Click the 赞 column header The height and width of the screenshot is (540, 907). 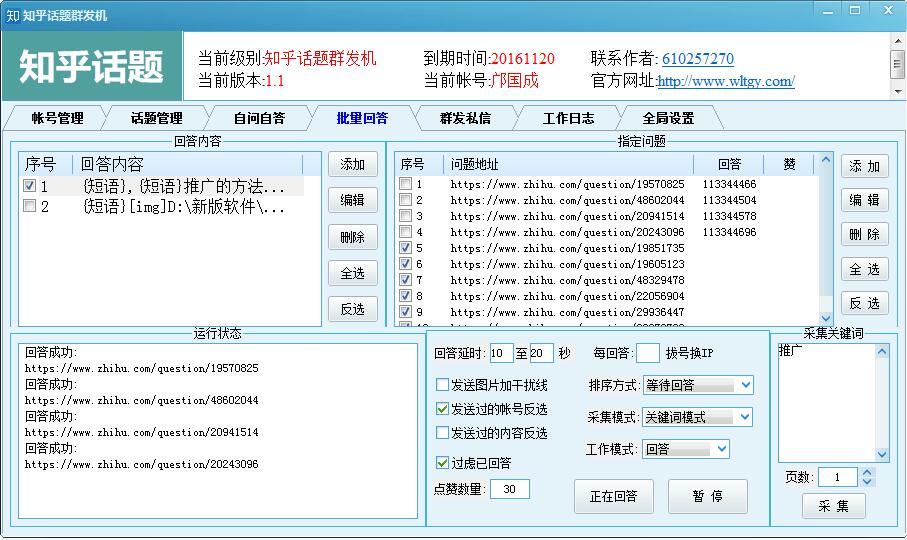pyautogui.click(x=789, y=164)
